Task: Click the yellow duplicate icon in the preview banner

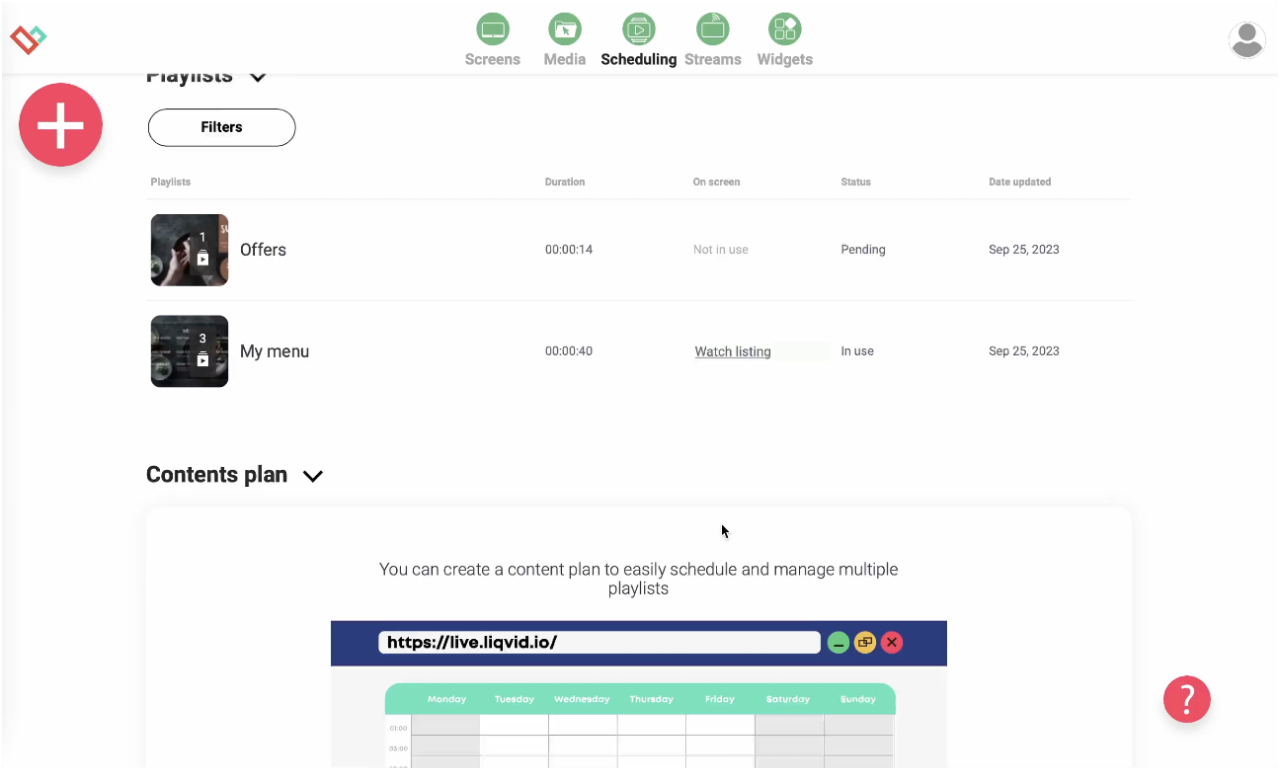Action: [x=865, y=642]
